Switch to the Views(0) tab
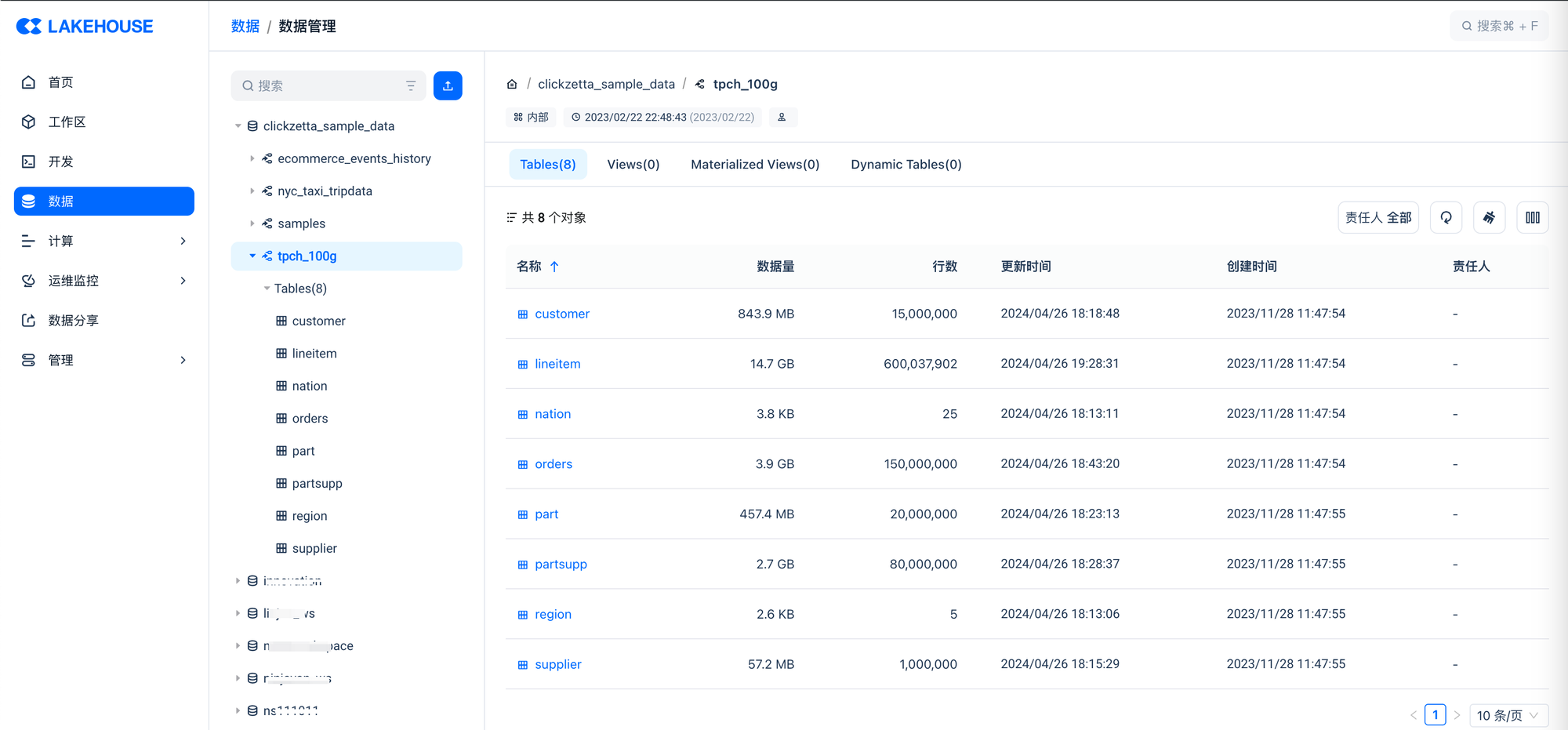This screenshot has width=1568, height=730. click(x=633, y=164)
